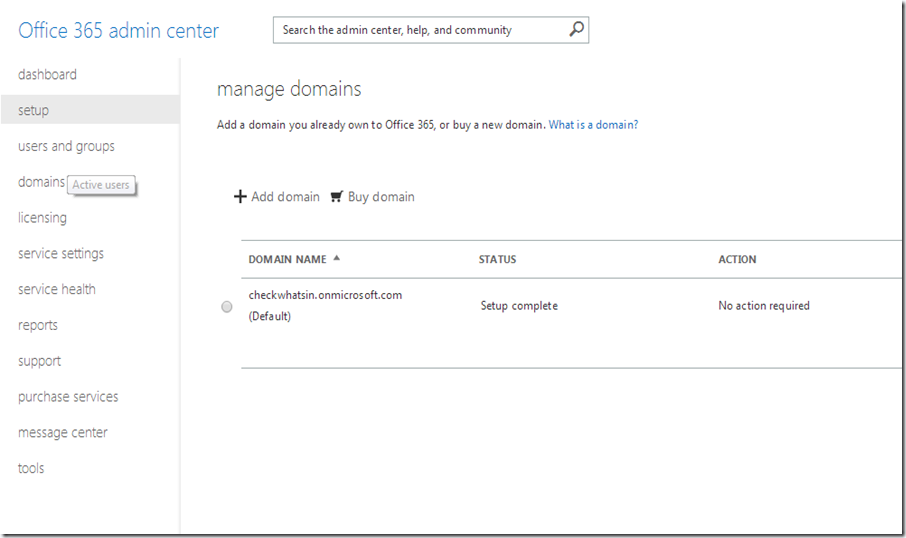Click the plus icon beside Add domain
The width and height of the screenshot is (906, 538).
[240, 197]
